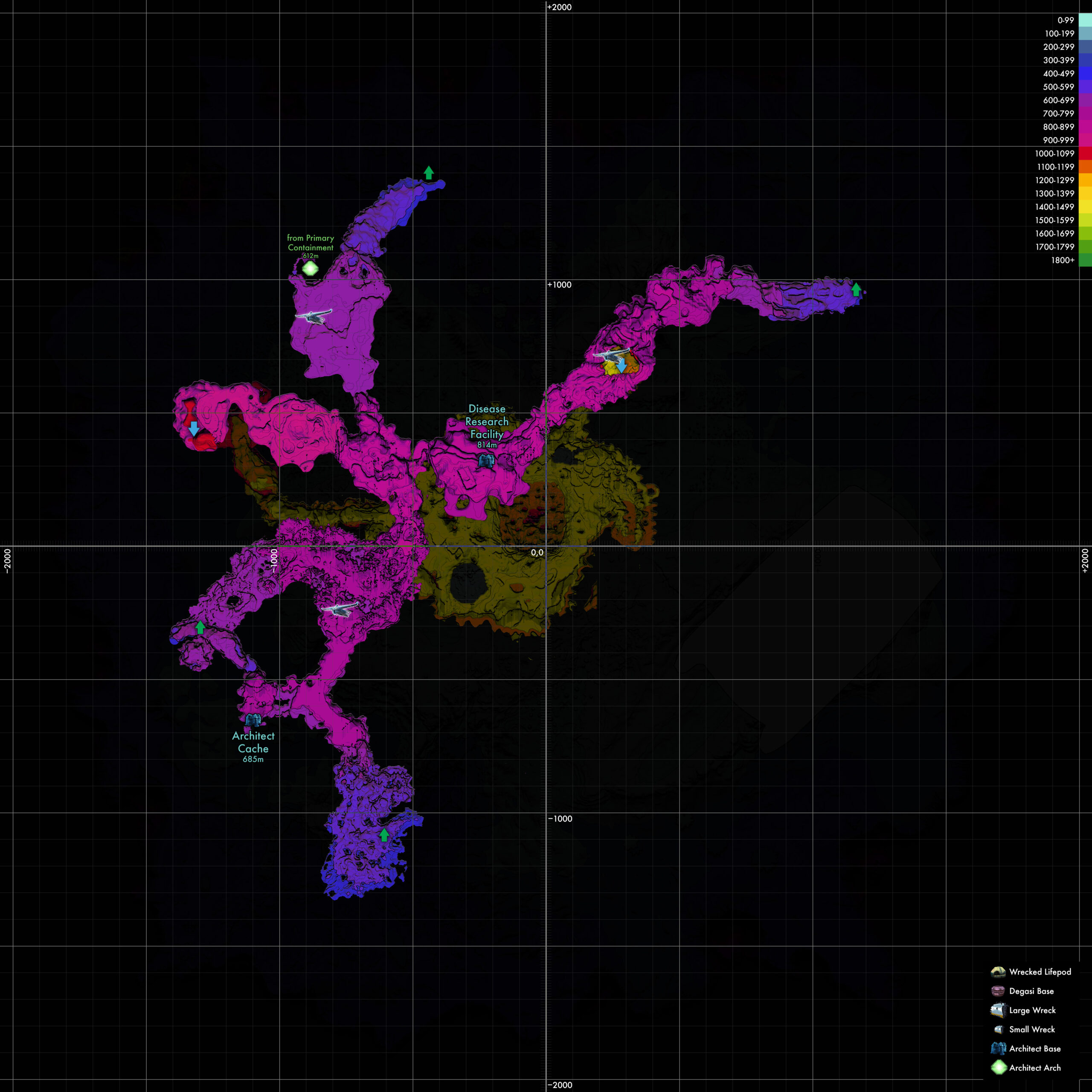Click the 'Disease Research Facility' label
Screen dimensions: 1092x1092
(487, 421)
